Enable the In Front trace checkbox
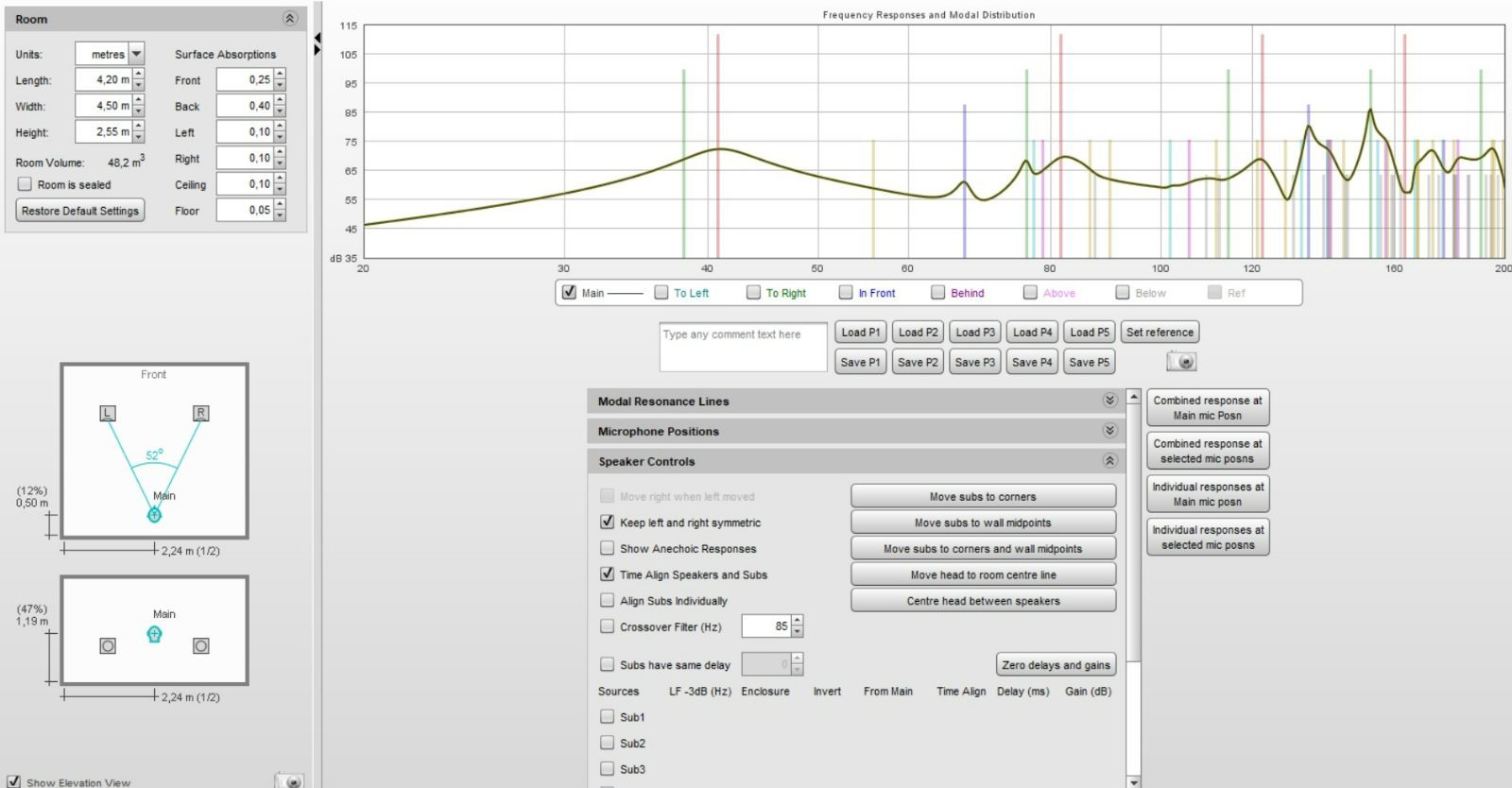 click(x=846, y=292)
